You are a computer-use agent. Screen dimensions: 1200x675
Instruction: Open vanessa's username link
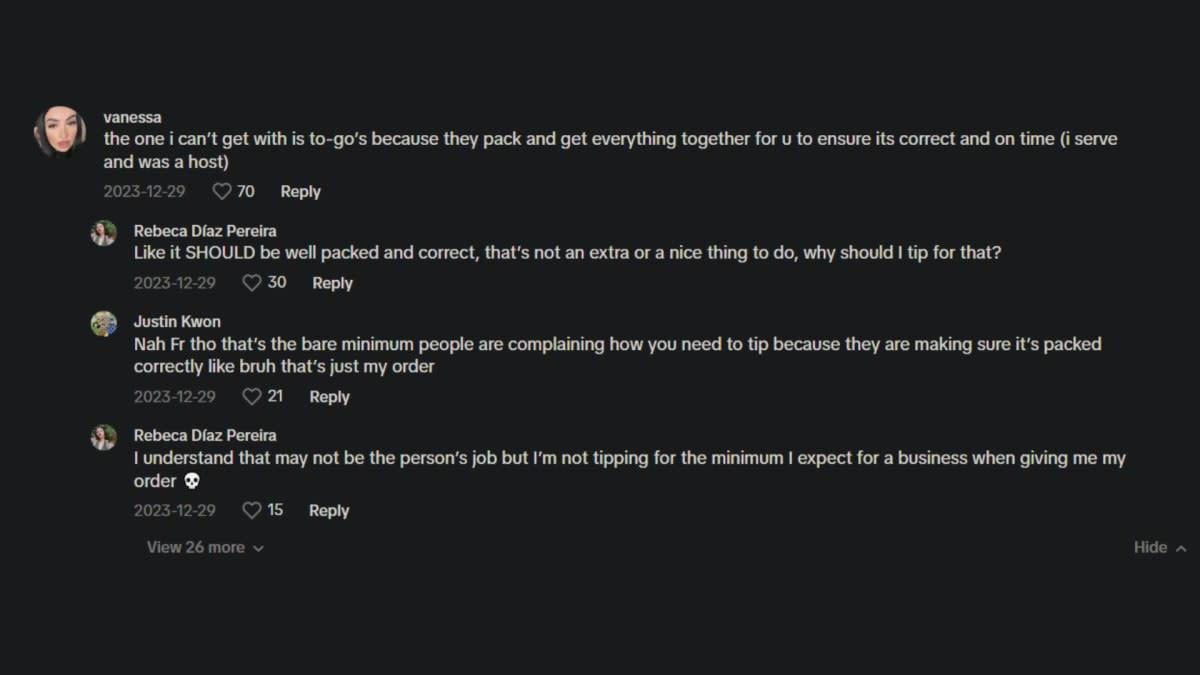point(132,117)
